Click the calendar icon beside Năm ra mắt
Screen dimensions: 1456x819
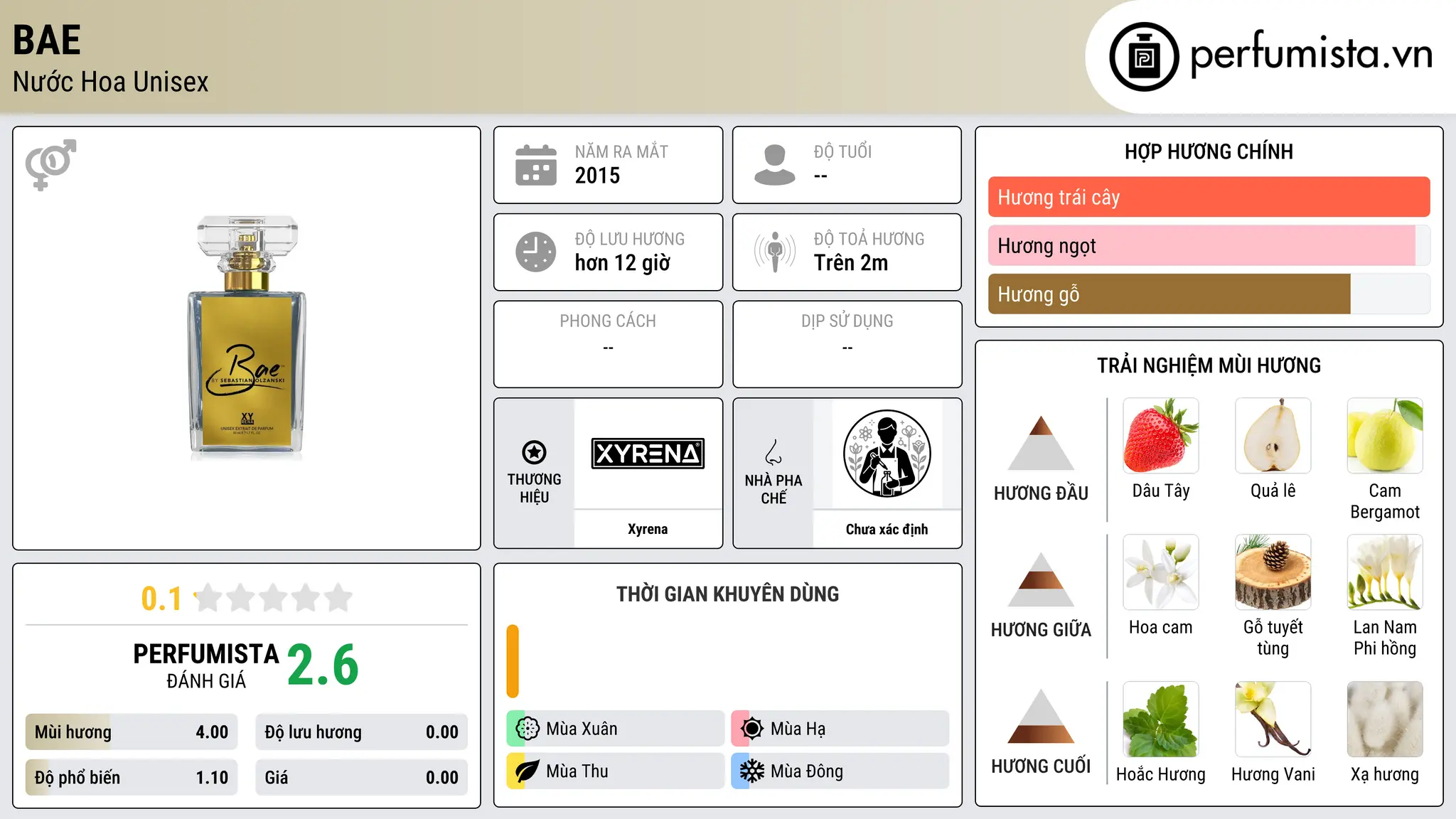(x=536, y=165)
